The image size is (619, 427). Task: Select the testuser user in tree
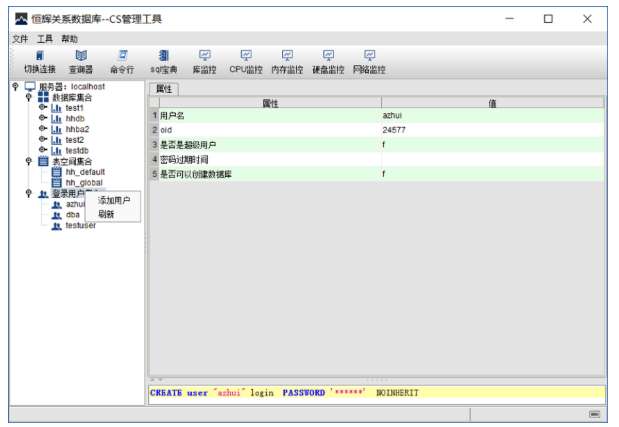click(80, 226)
